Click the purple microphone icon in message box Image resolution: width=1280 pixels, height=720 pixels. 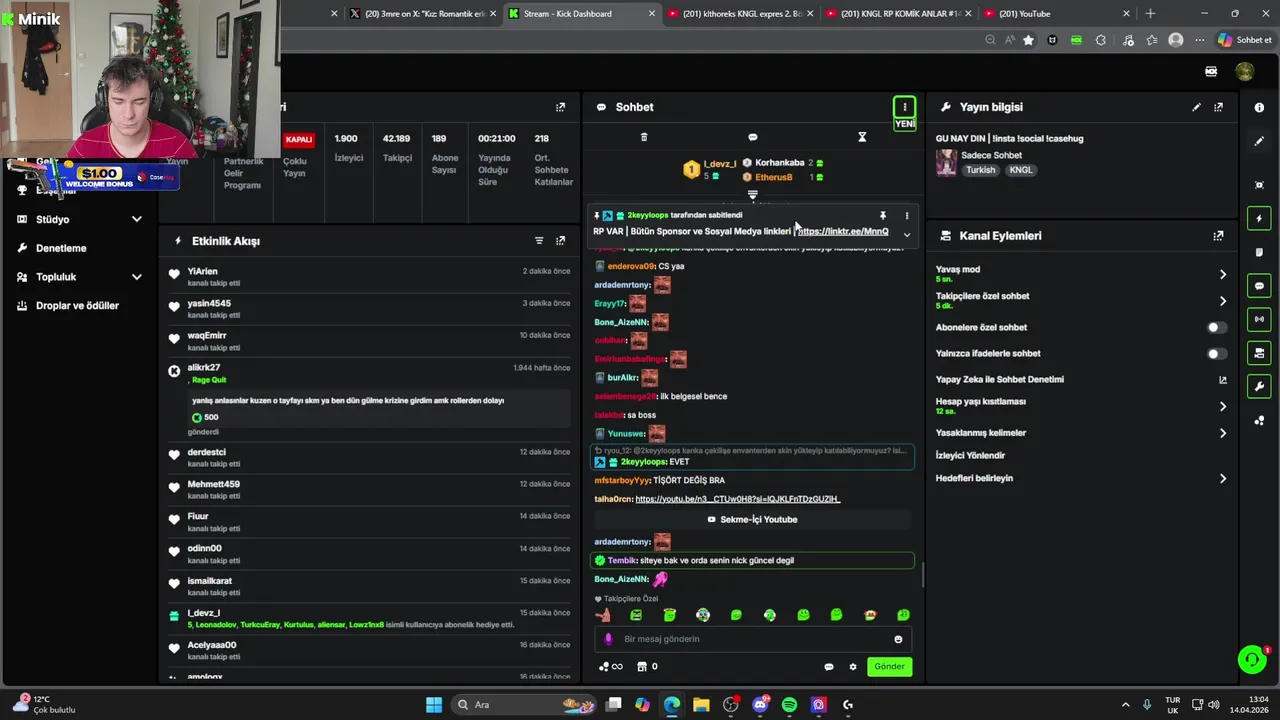pyautogui.click(x=608, y=639)
